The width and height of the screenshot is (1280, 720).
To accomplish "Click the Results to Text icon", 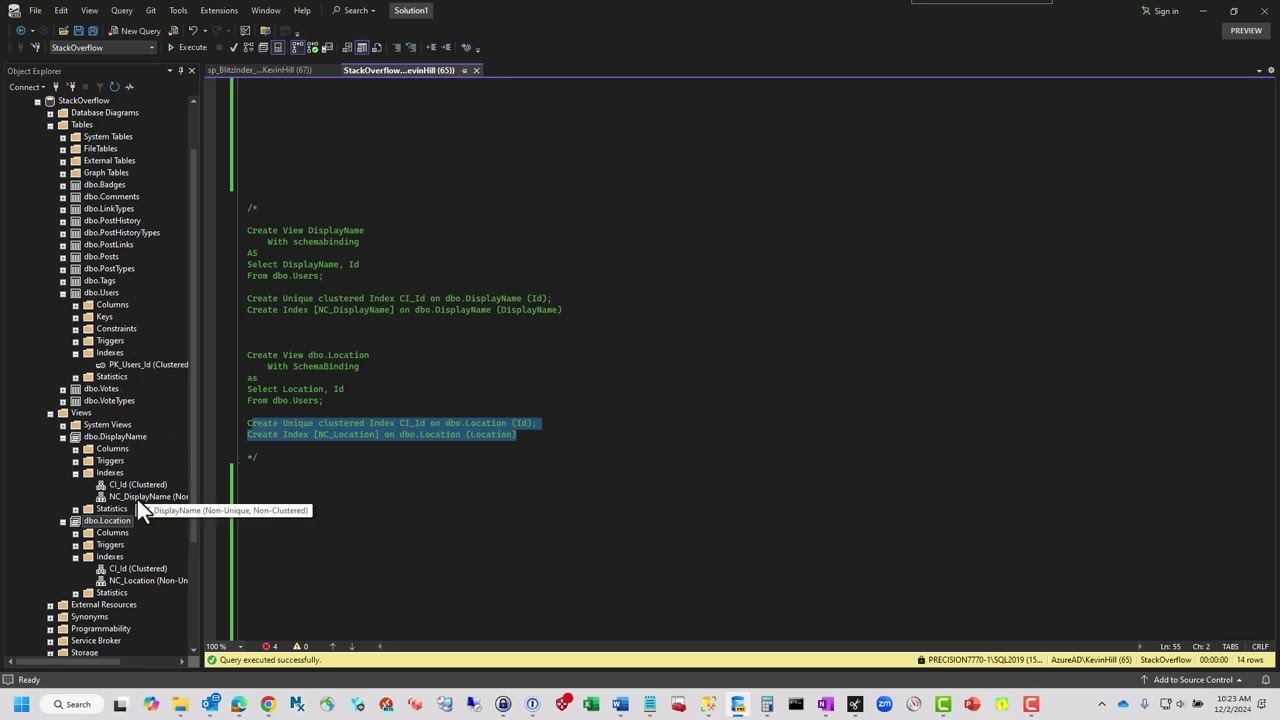I will pos(347,47).
